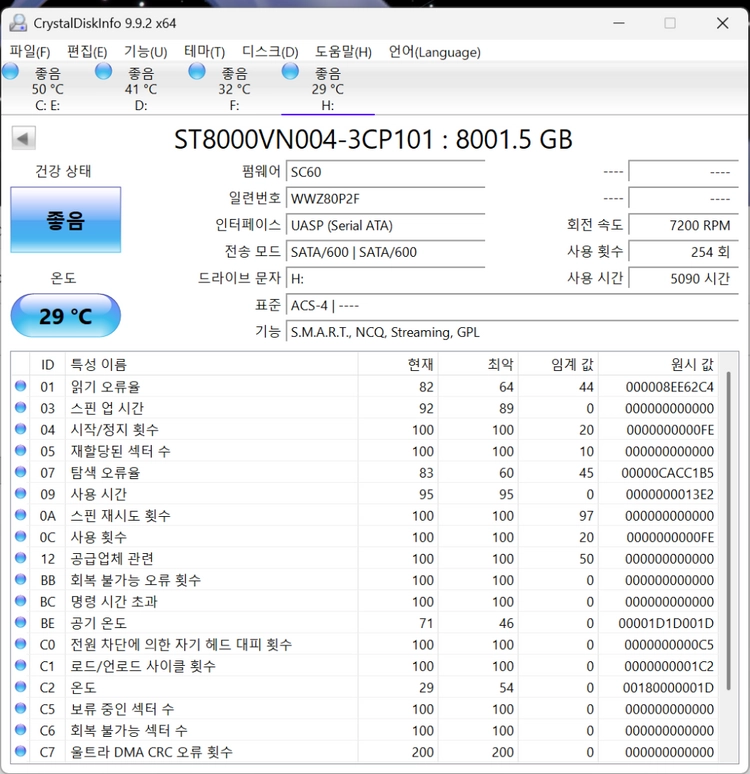Click raw value 000008EE62C4
The height and width of the screenshot is (774, 750).
click(670, 387)
